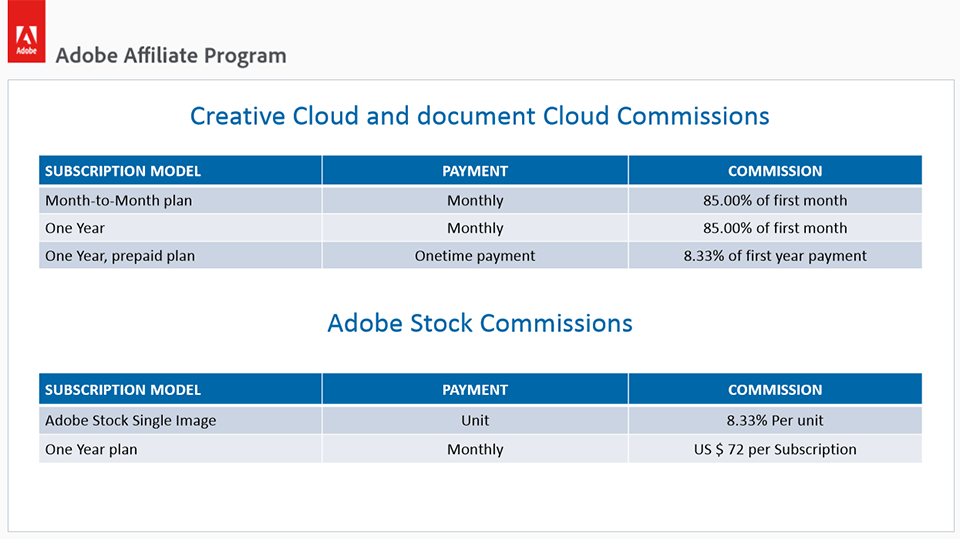Click 'US $ 72 per Subscription' cell
Viewport: 960px width, 539px height.
click(x=775, y=449)
